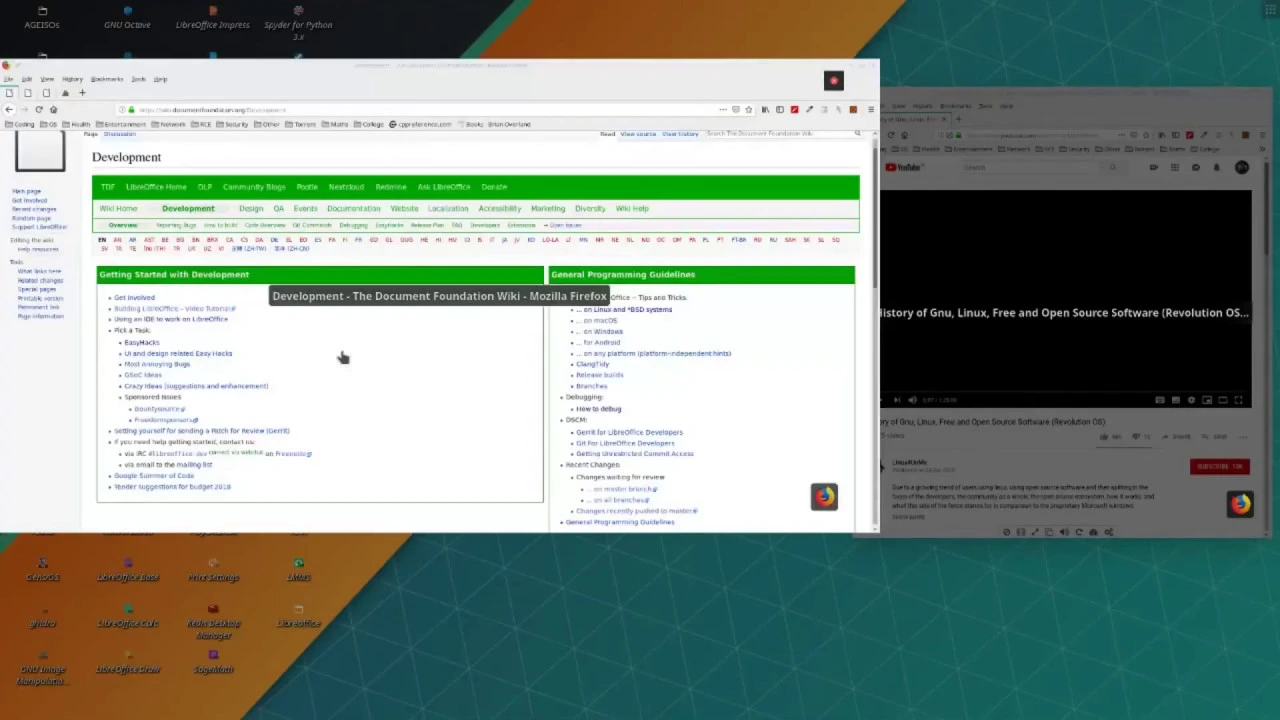Reload the Document Foundation wiki page
1280x720 pixels.
[38, 109]
